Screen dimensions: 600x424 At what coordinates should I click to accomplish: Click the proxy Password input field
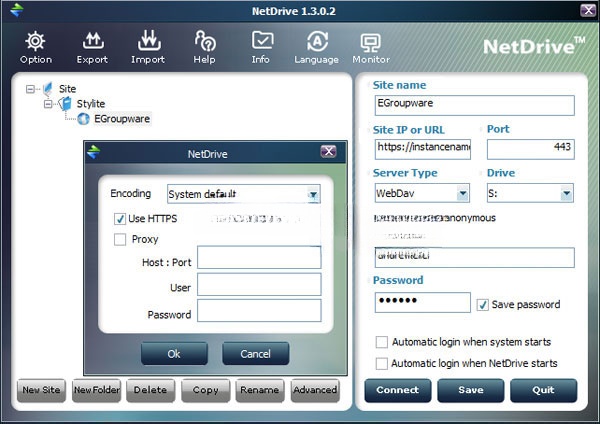[259, 310]
